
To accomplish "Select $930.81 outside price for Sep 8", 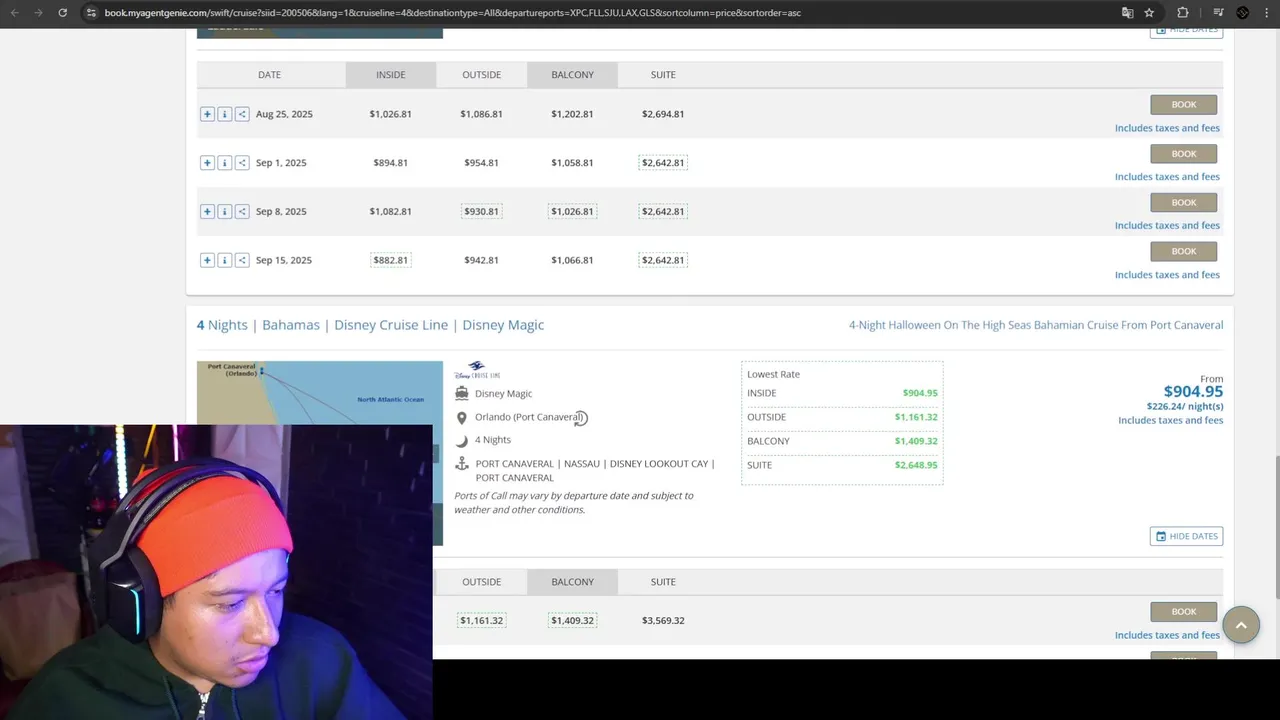I will [481, 211].
